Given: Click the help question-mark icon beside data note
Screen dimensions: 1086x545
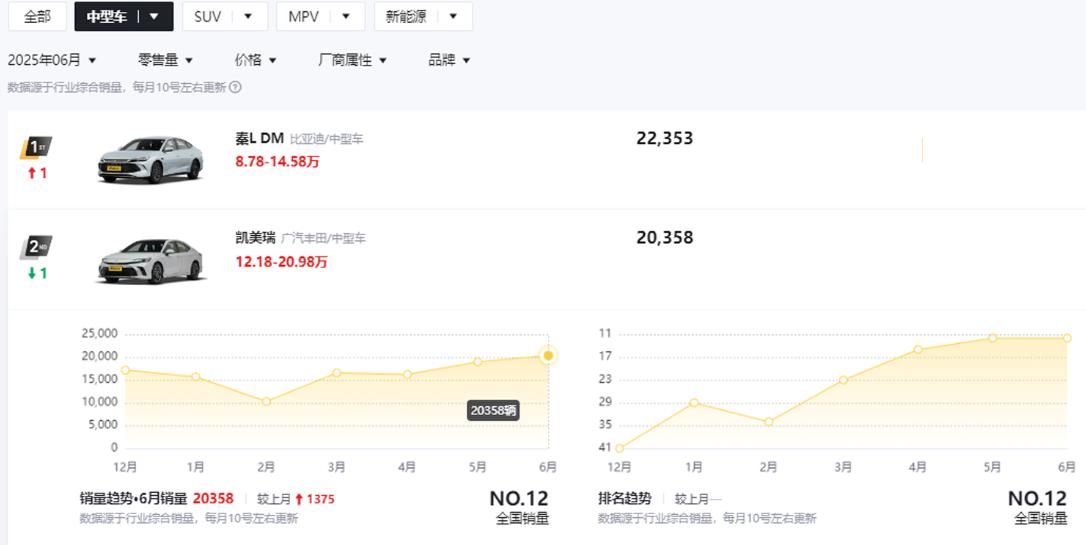Looking at the screenshot, I should point(235,87).
